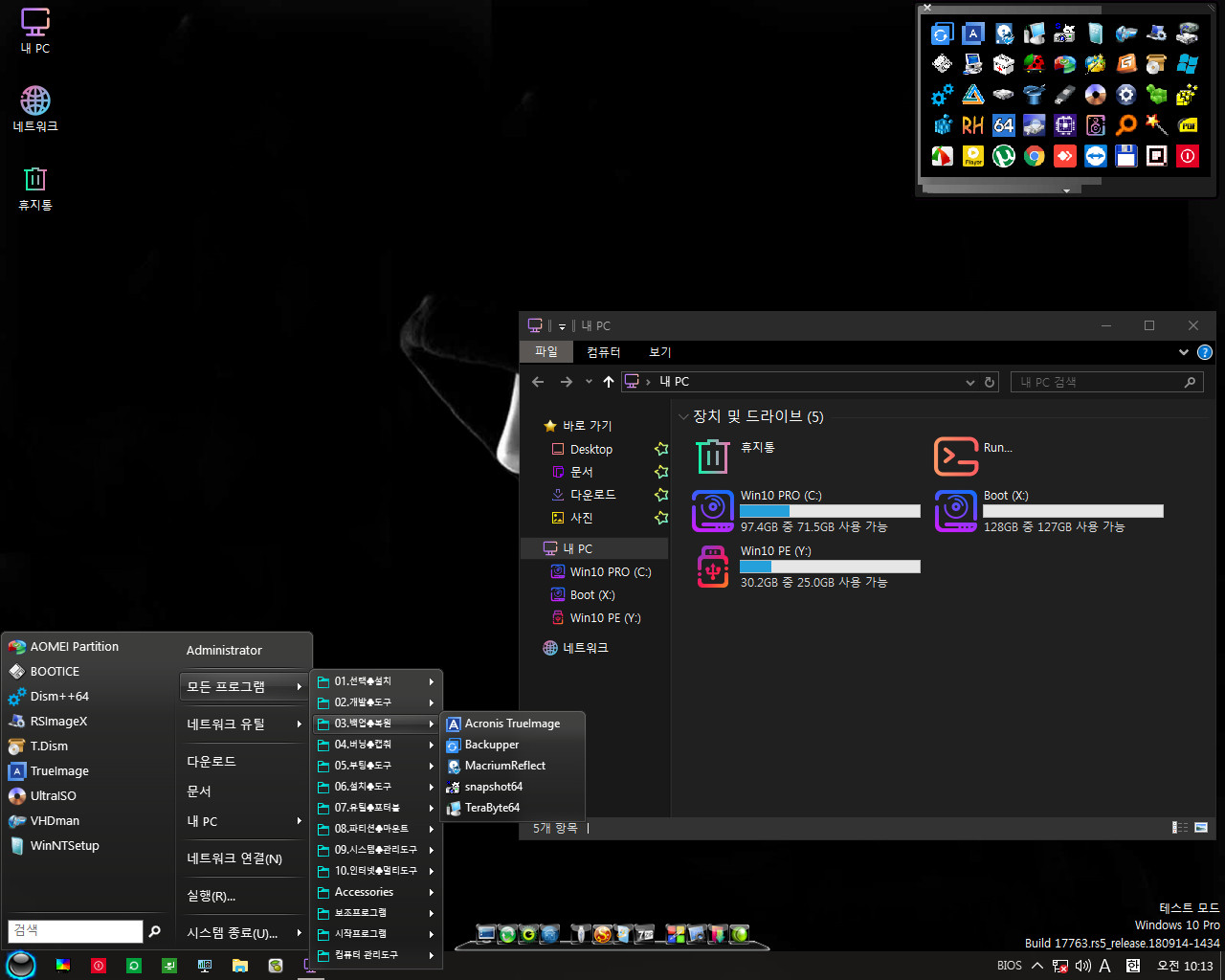
Task: Launch MacriumReflect from the submenu
Action: [512, 766]
